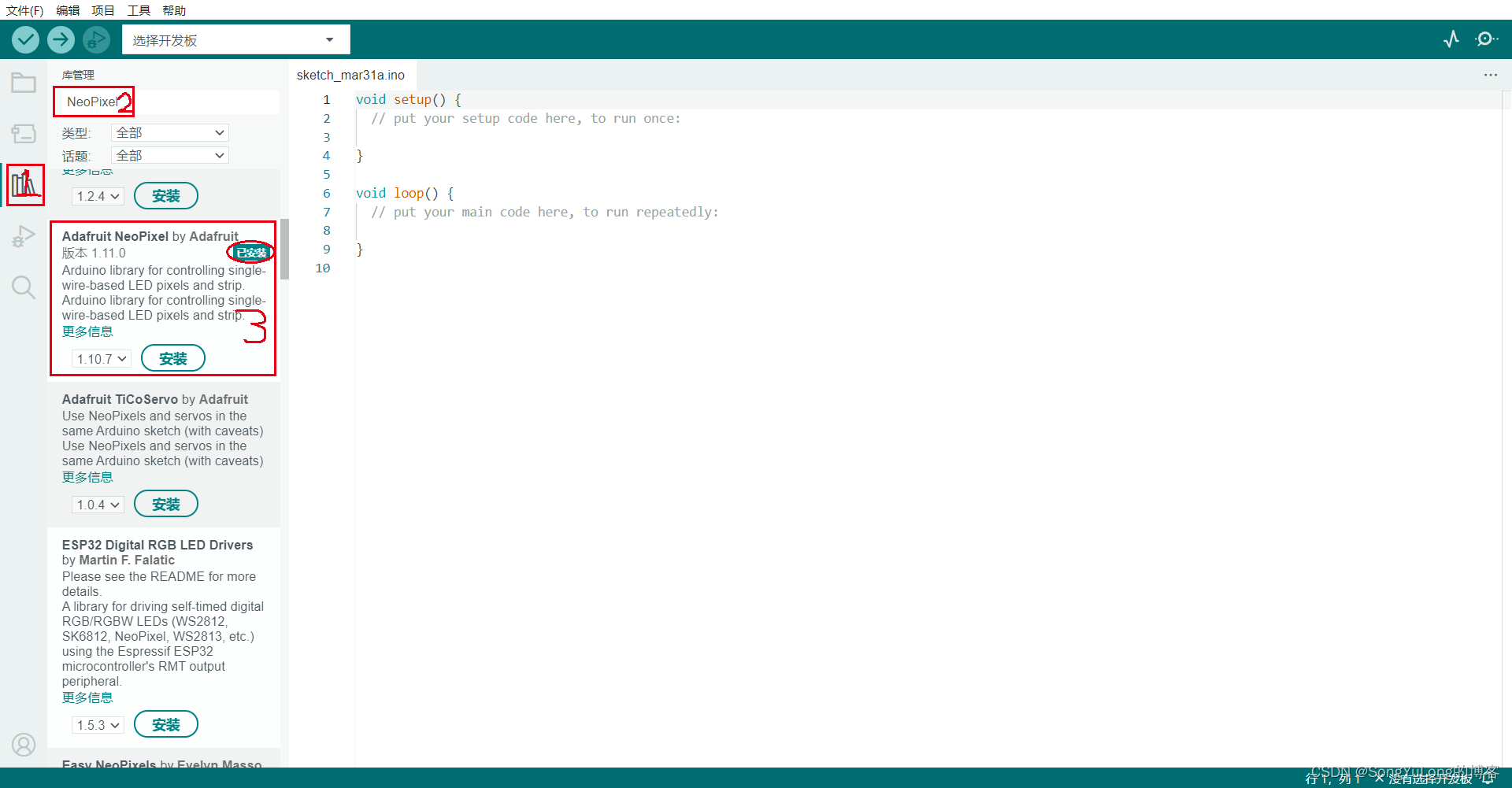Image resolution: width=1512 pixels, height=788 pixels.
Task: Open the 工具 menu
Action: coord(139,10)
